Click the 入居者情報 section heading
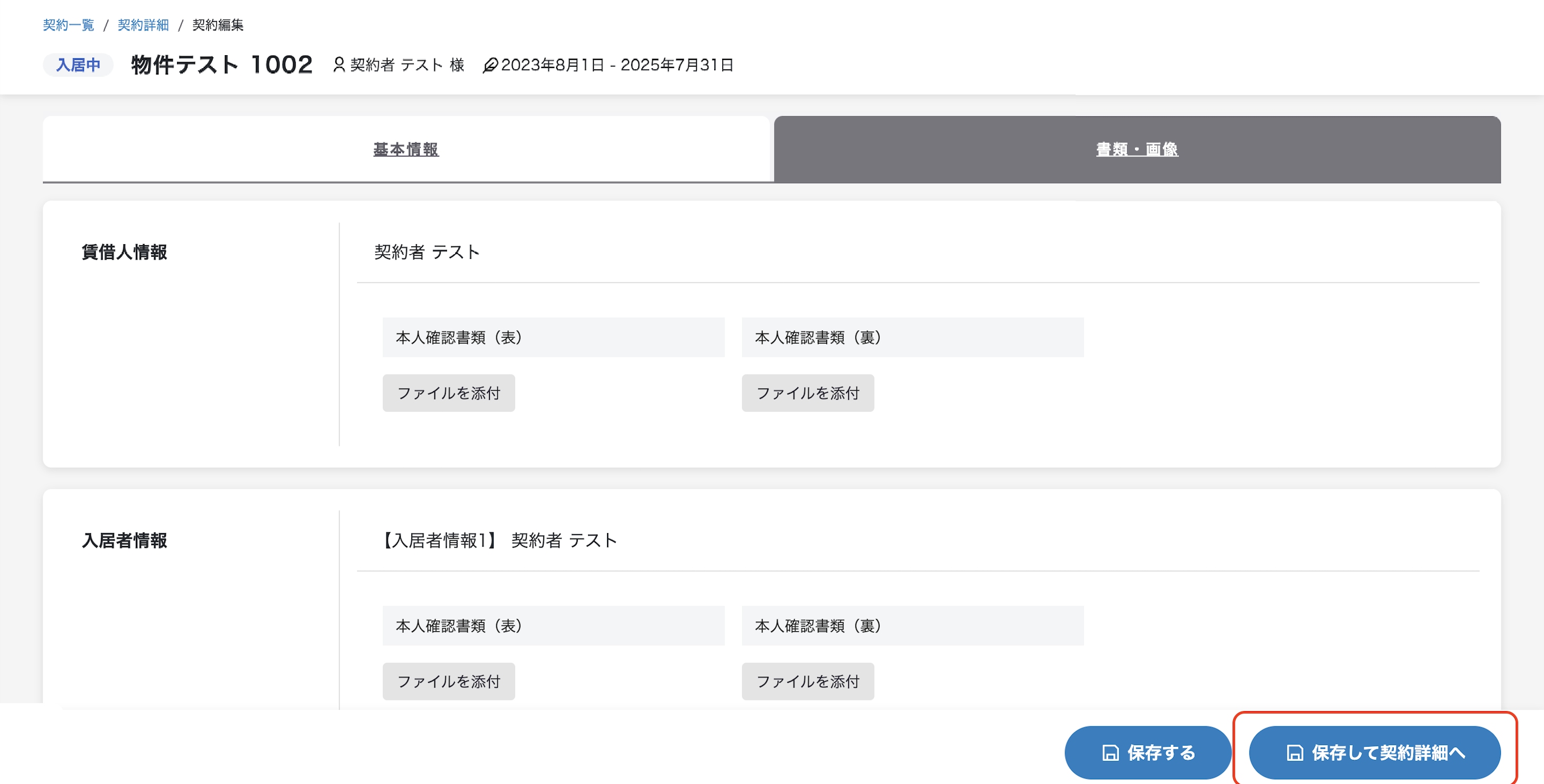The height and width of the screenshot is (784, 1544). pos(124,540)
